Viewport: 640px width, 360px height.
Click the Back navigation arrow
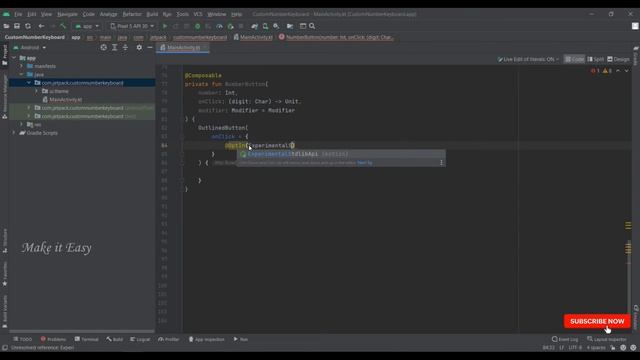click(x=41, y=26)
